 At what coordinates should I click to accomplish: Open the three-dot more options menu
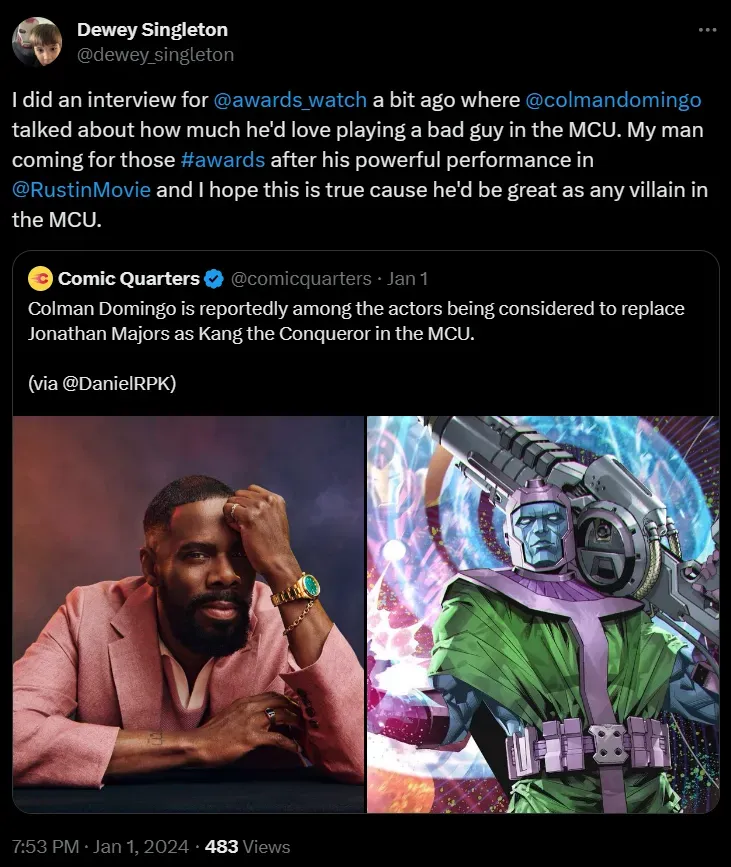click(707, 30)
